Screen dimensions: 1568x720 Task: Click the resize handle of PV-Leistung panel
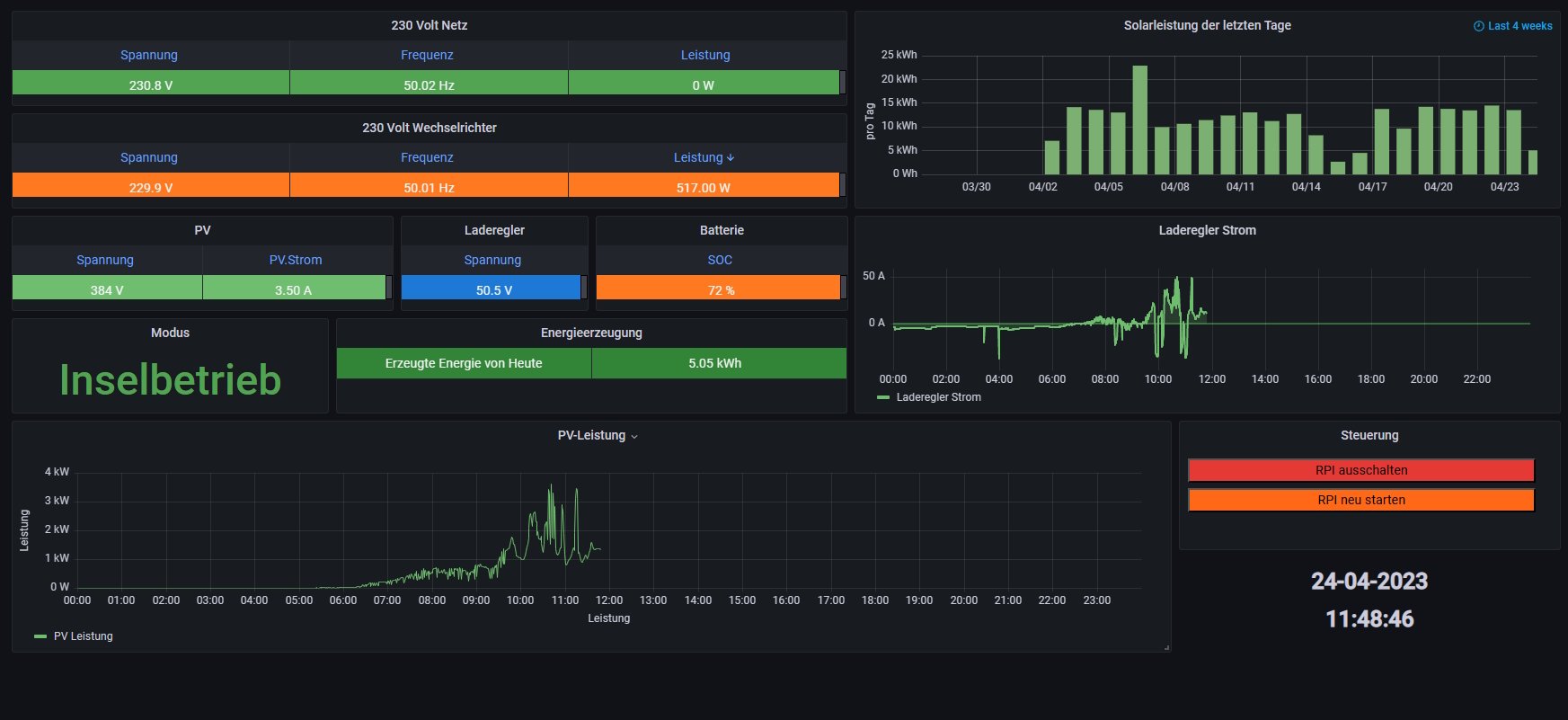[x=1166, y=647]
